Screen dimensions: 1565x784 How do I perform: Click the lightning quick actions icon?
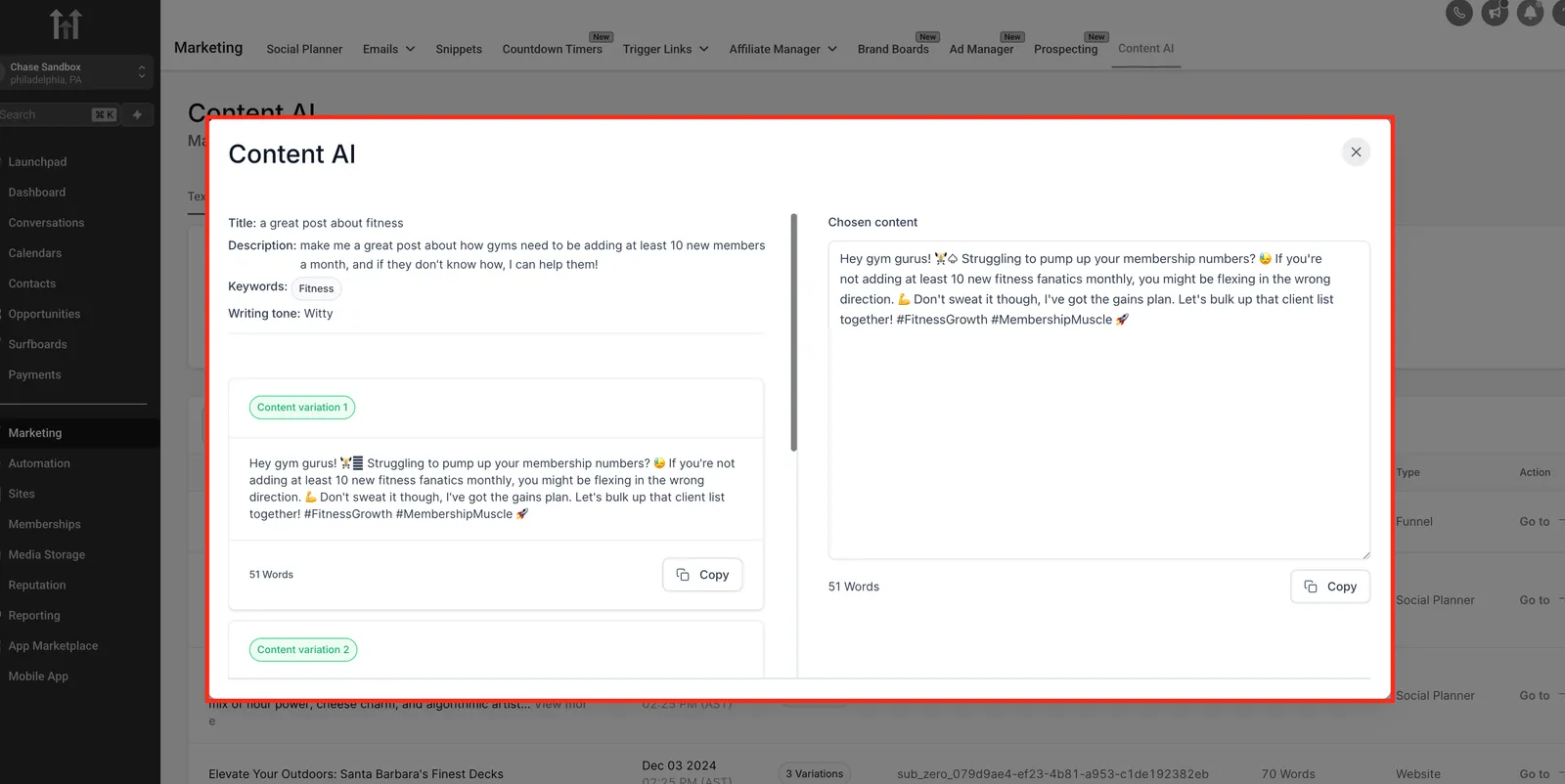click(137, 114)
